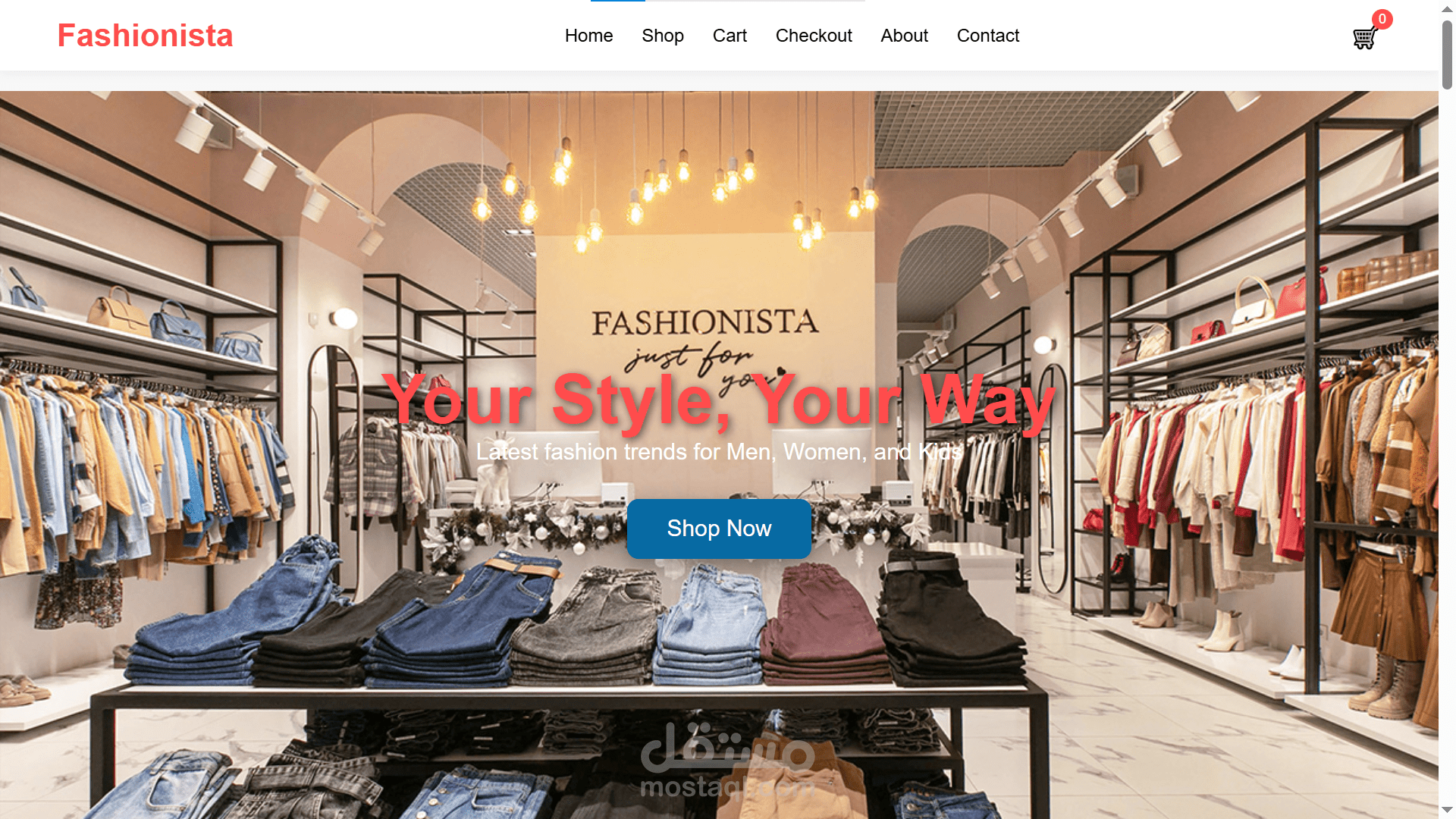Click the Fashionista logo text

tap(145, 36)
